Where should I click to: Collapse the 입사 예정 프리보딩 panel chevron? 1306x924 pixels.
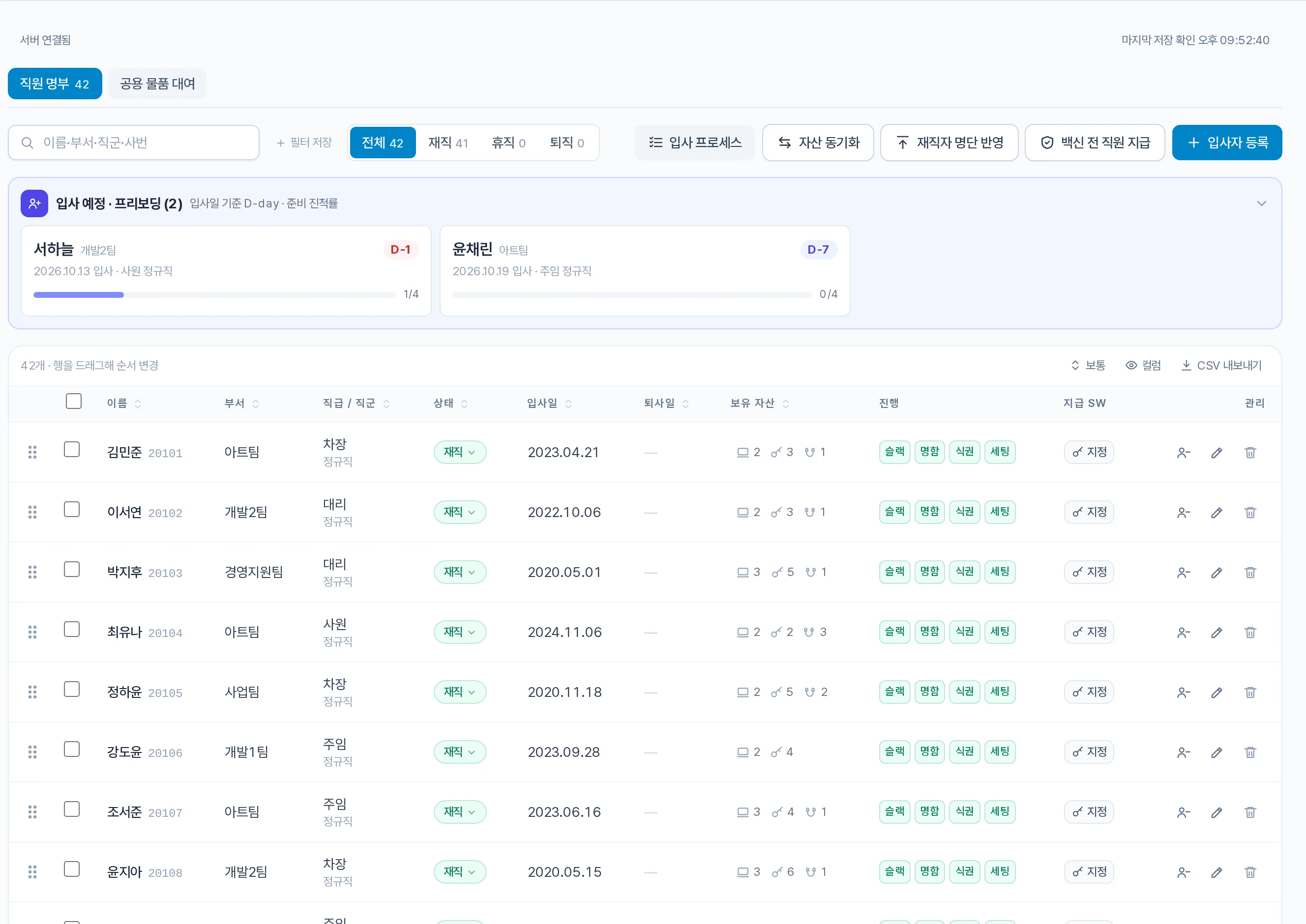1261,203
